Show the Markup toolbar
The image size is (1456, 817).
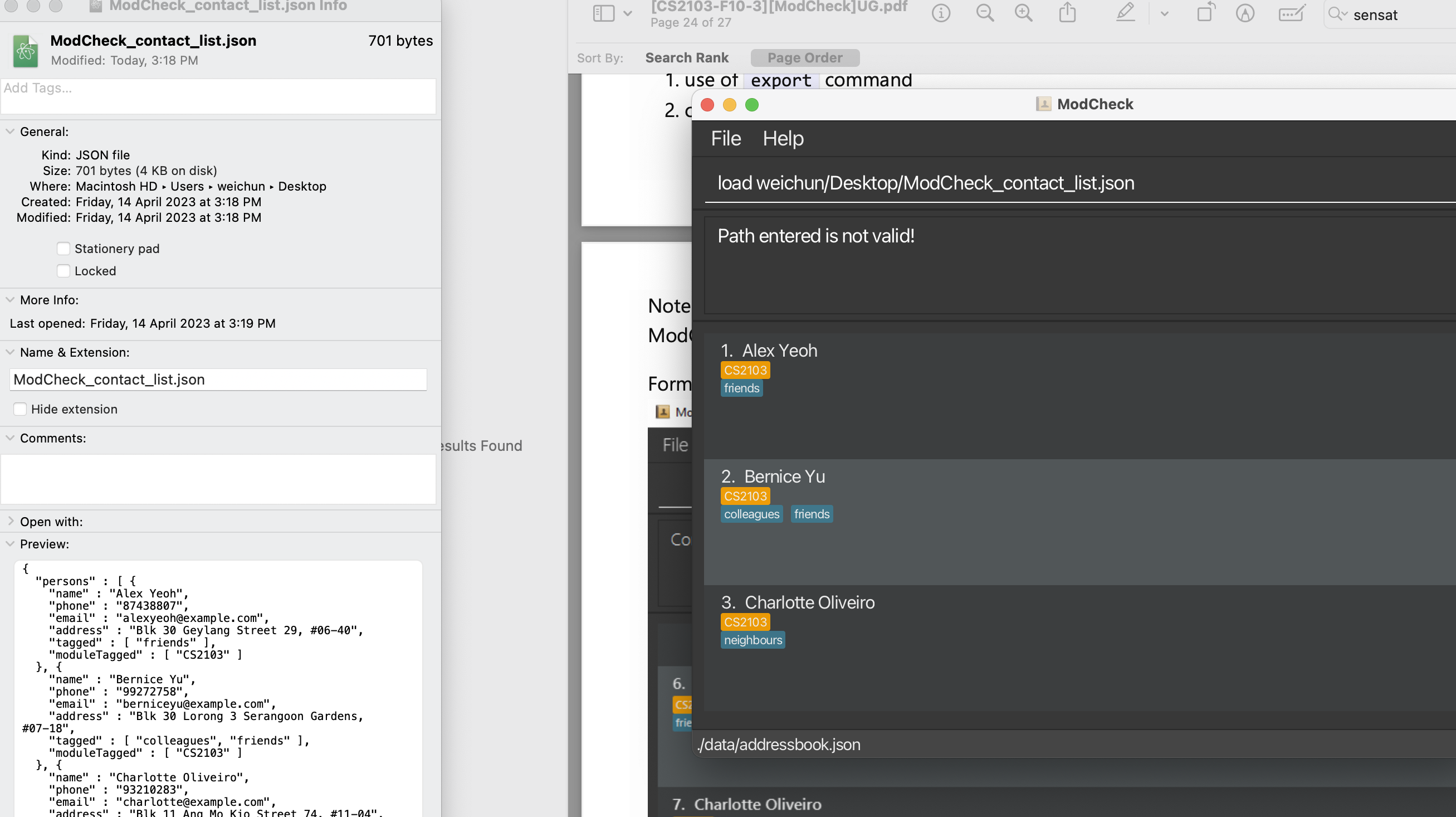point(1245,13)
